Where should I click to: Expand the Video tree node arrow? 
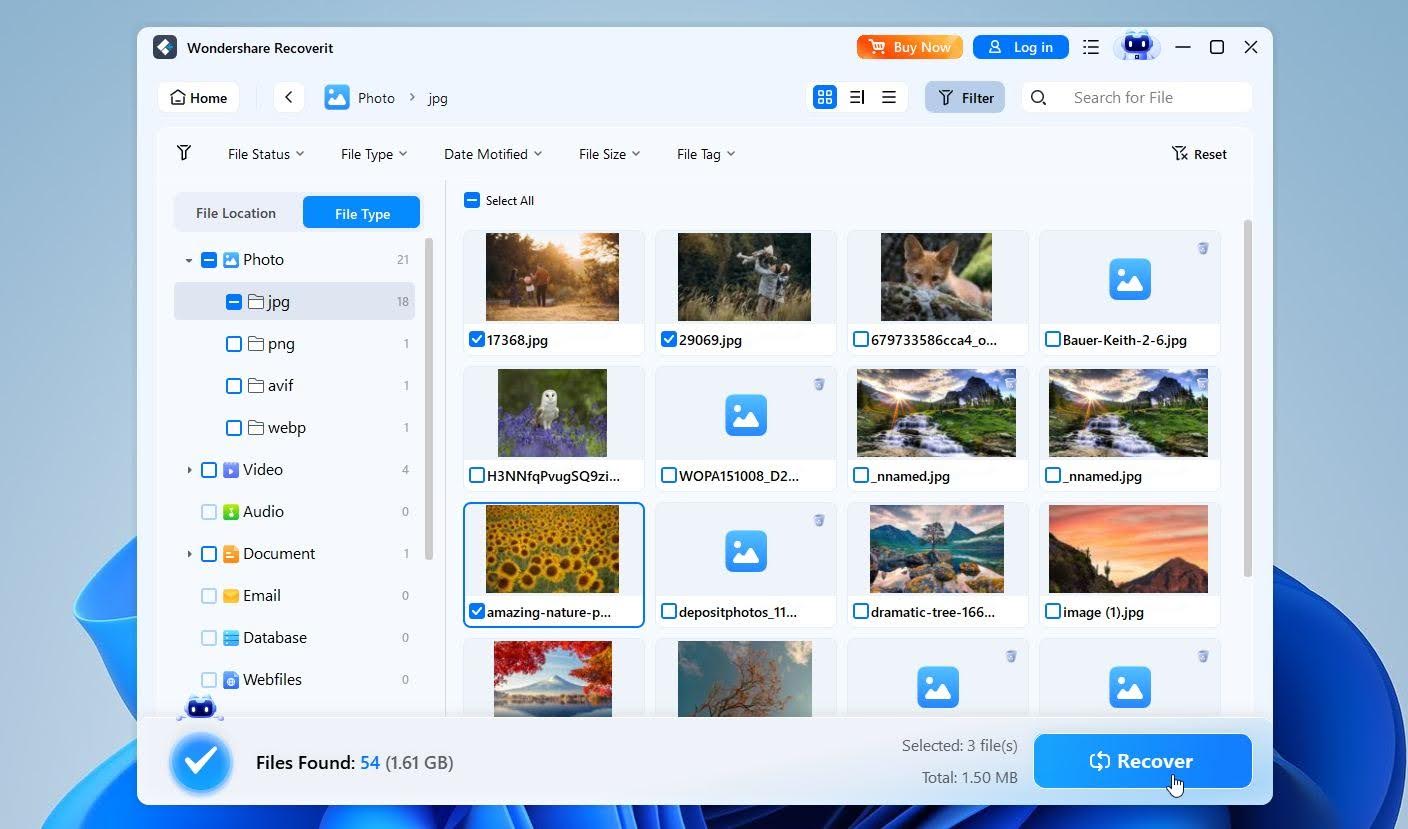point(189,469)
